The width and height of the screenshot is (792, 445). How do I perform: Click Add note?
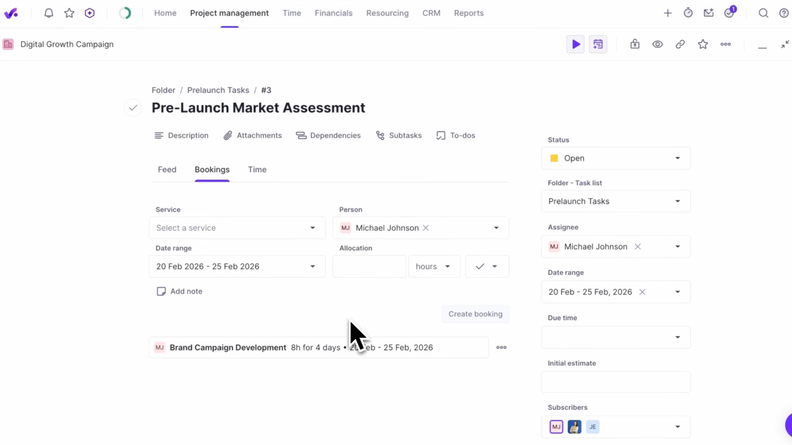point(179,291)
